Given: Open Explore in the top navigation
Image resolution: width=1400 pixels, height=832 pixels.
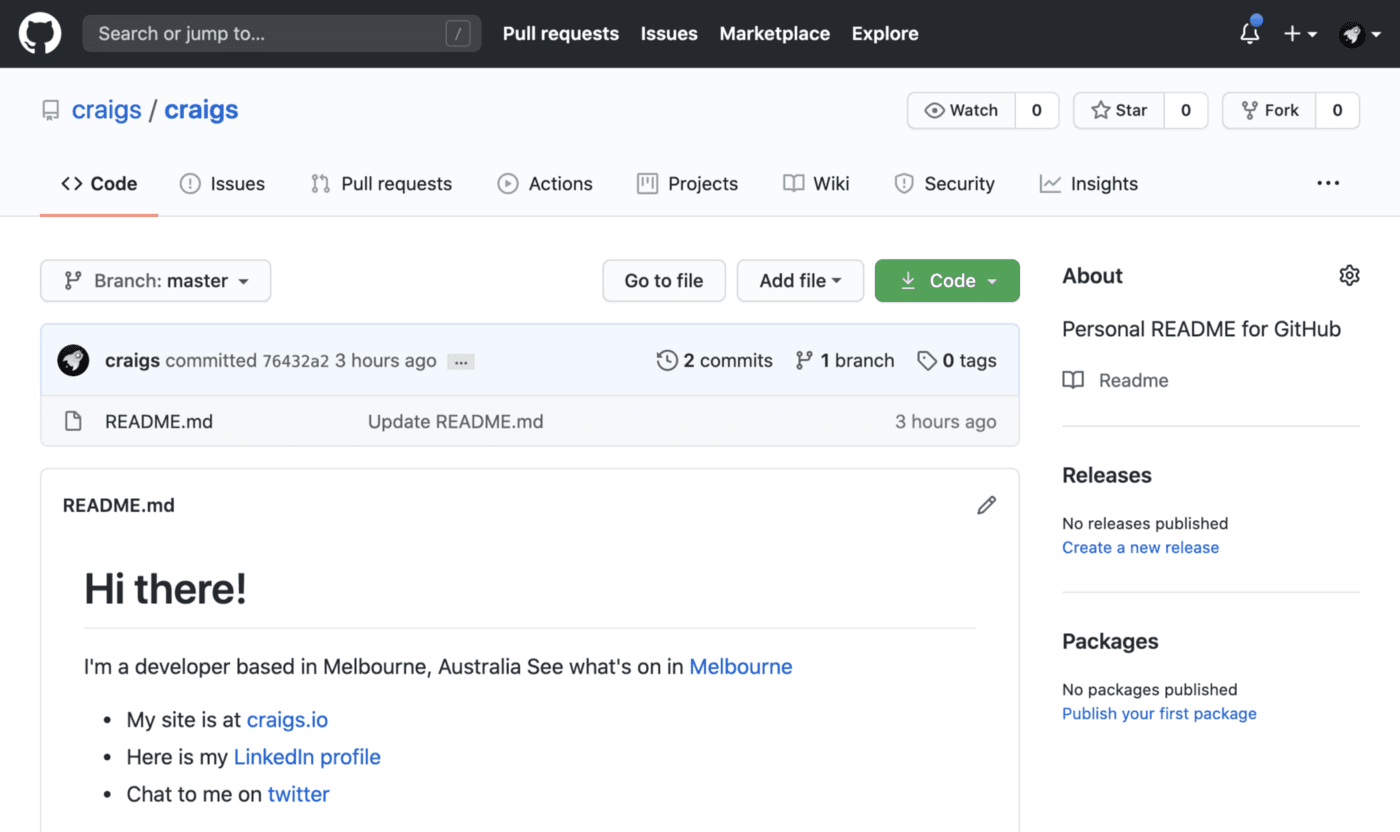Looking at the screenshot, I should click(885, 33).
